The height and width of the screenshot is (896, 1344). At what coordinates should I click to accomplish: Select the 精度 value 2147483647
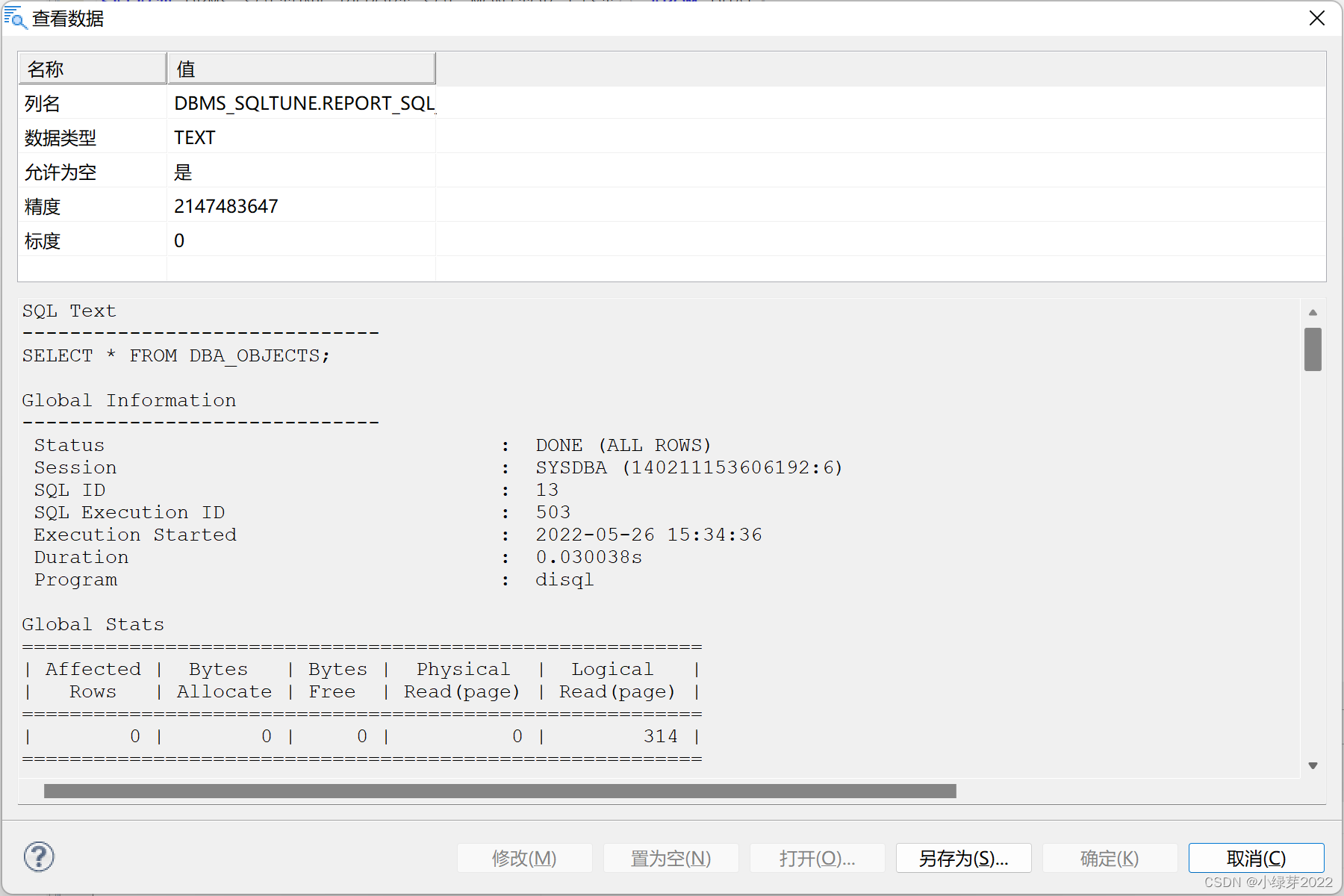pyautogui.click(x=226, y=205)
